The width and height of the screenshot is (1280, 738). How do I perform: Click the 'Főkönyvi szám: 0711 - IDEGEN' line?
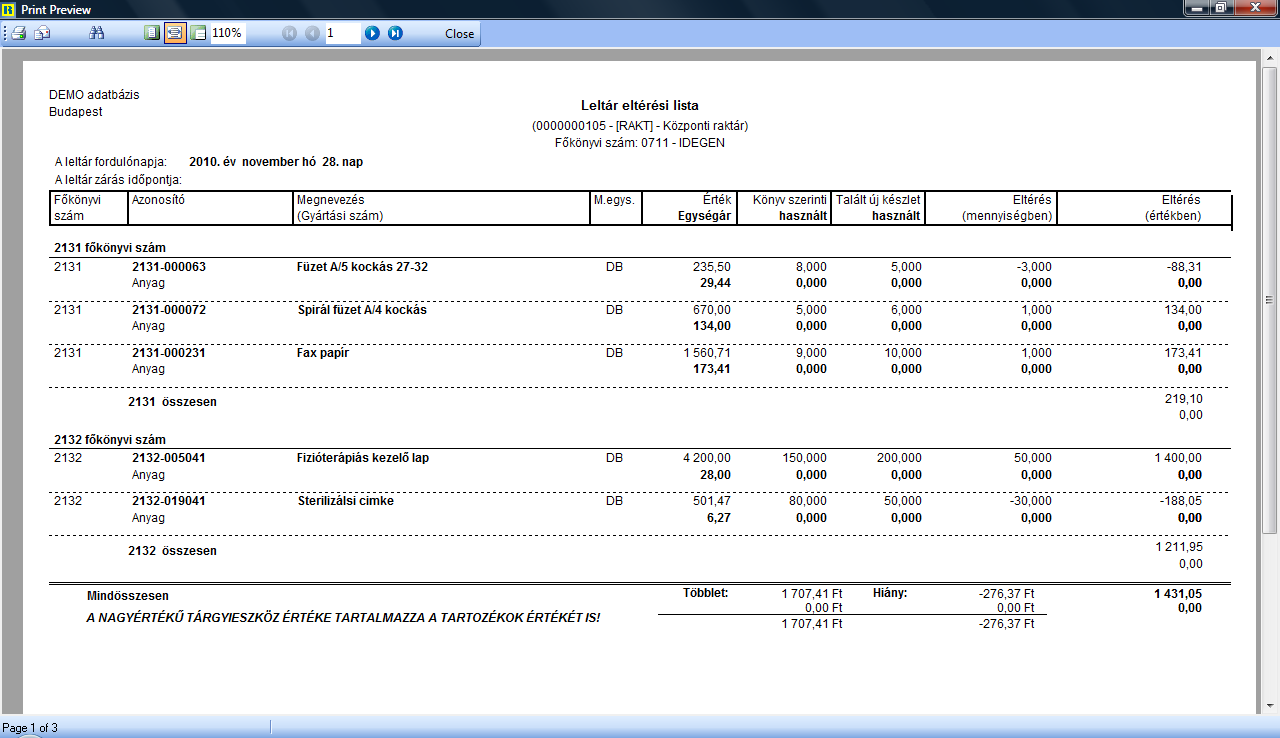640,143
